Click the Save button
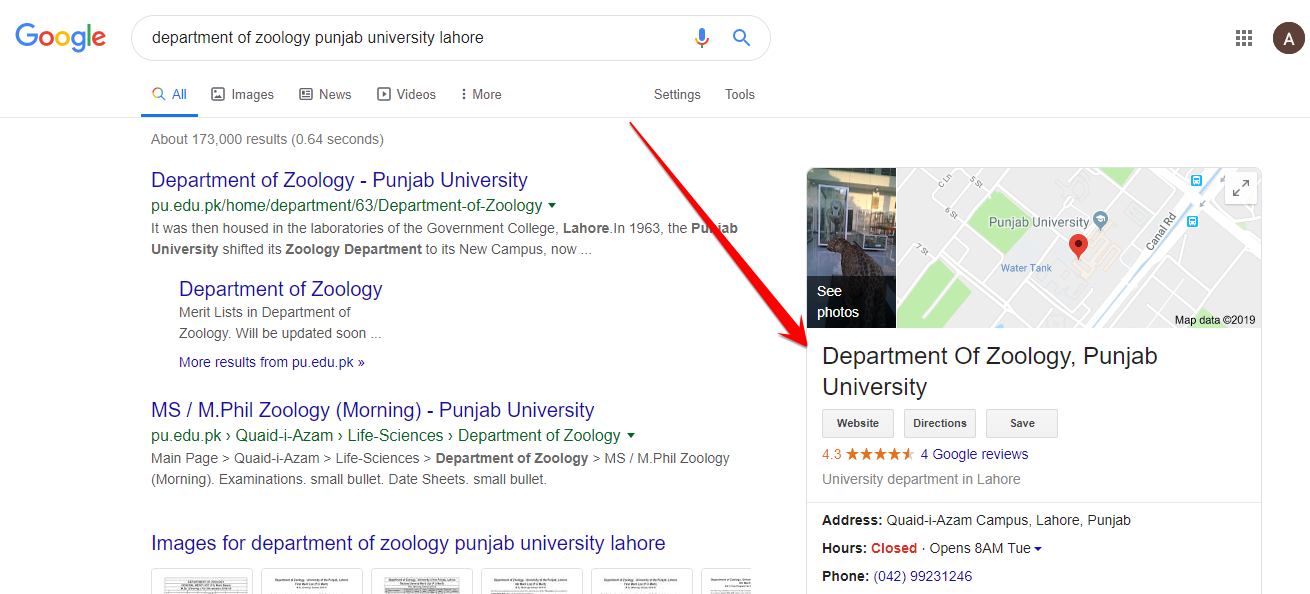This screenshot has width=1310, height=594. point(1022,423)
